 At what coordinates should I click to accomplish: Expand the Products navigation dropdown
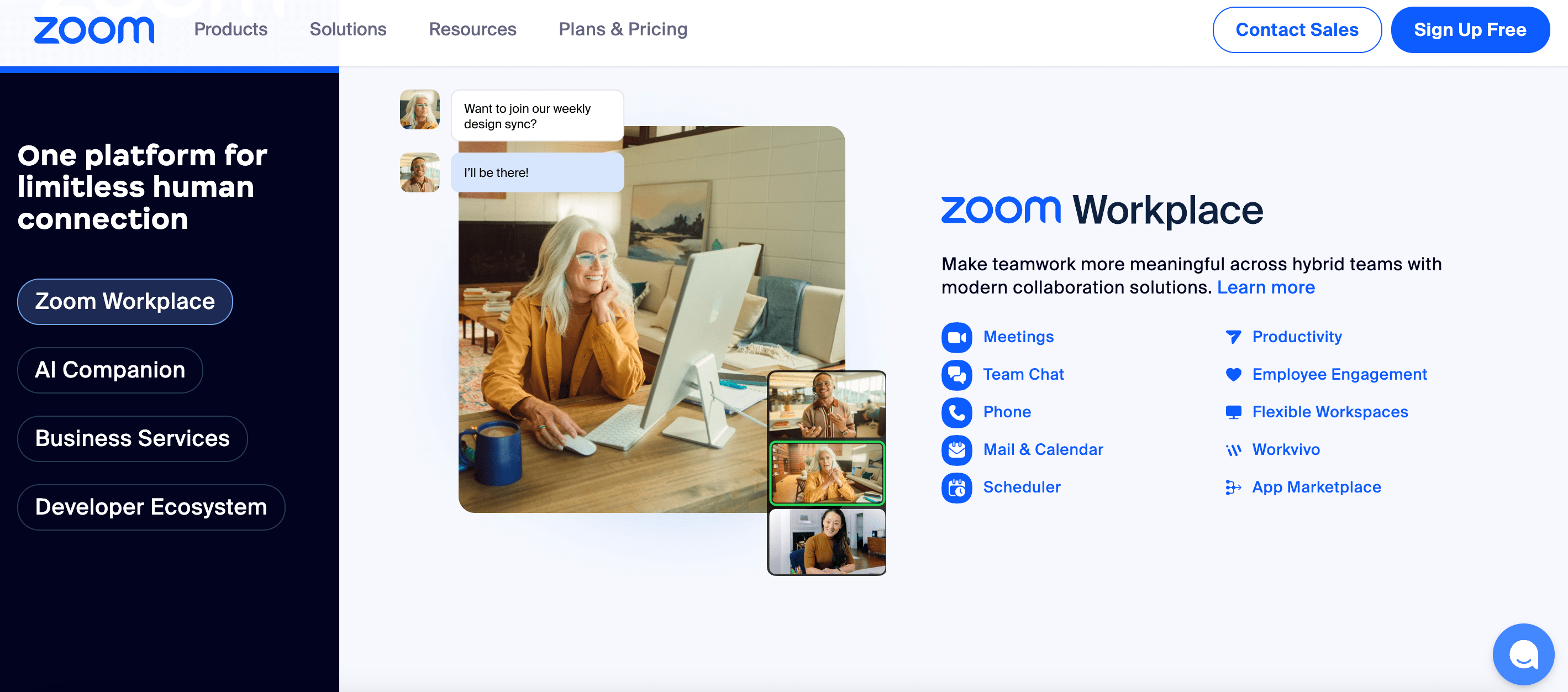click(x=231, y=28)
